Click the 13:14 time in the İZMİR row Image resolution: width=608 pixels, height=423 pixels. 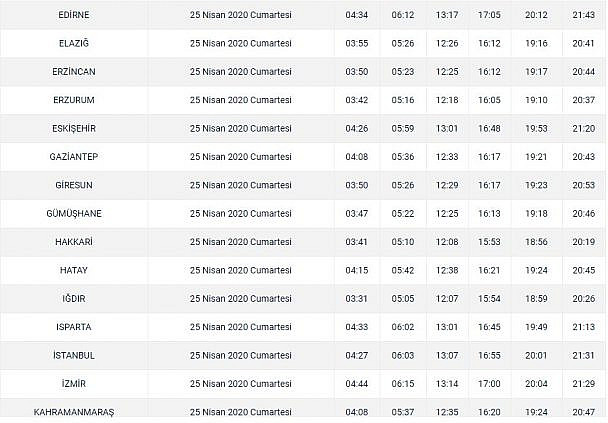coord(447,383)
